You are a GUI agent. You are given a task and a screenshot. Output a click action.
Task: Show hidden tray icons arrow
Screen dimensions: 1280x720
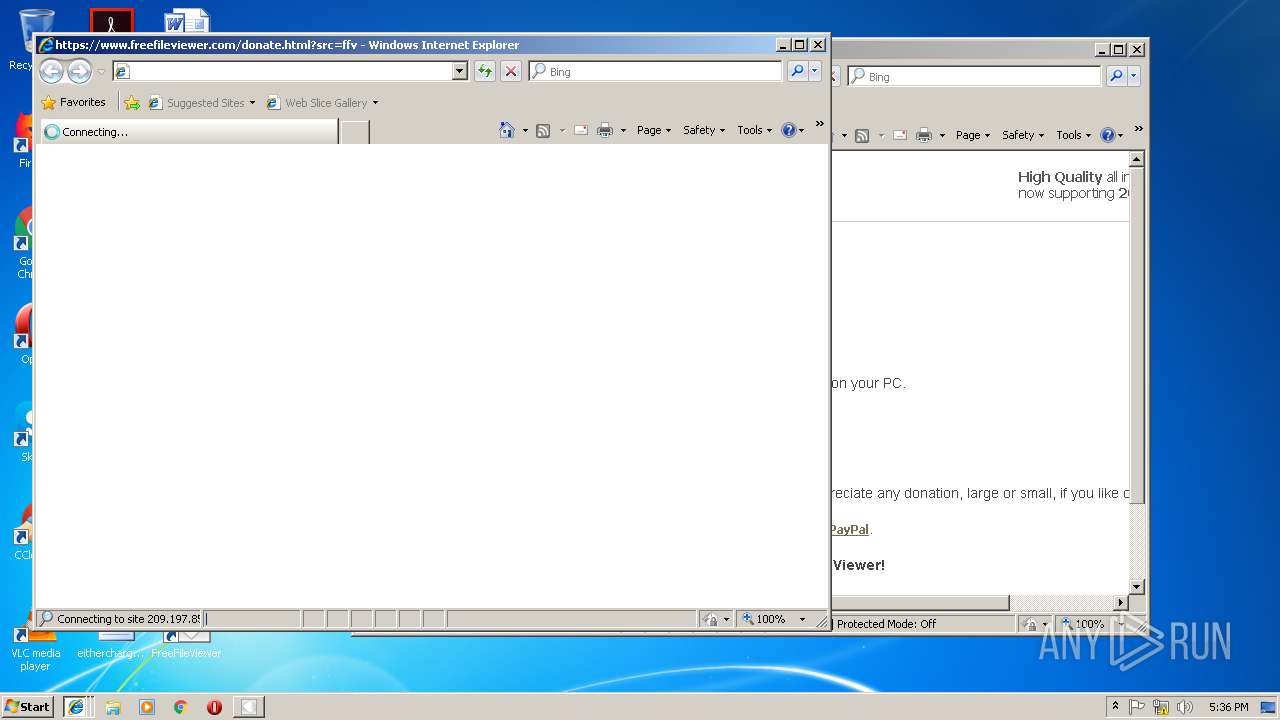coord(1116,706)
